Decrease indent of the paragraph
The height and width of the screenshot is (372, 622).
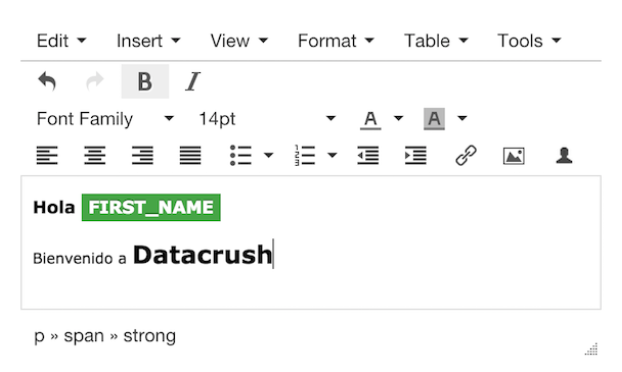click(x=368, y=155)
